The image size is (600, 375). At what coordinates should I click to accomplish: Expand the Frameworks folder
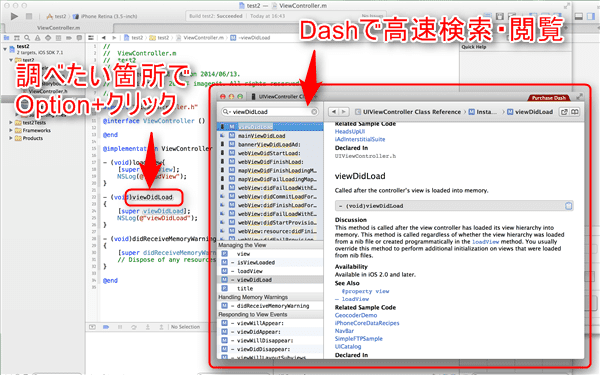(x=11, y=130)
